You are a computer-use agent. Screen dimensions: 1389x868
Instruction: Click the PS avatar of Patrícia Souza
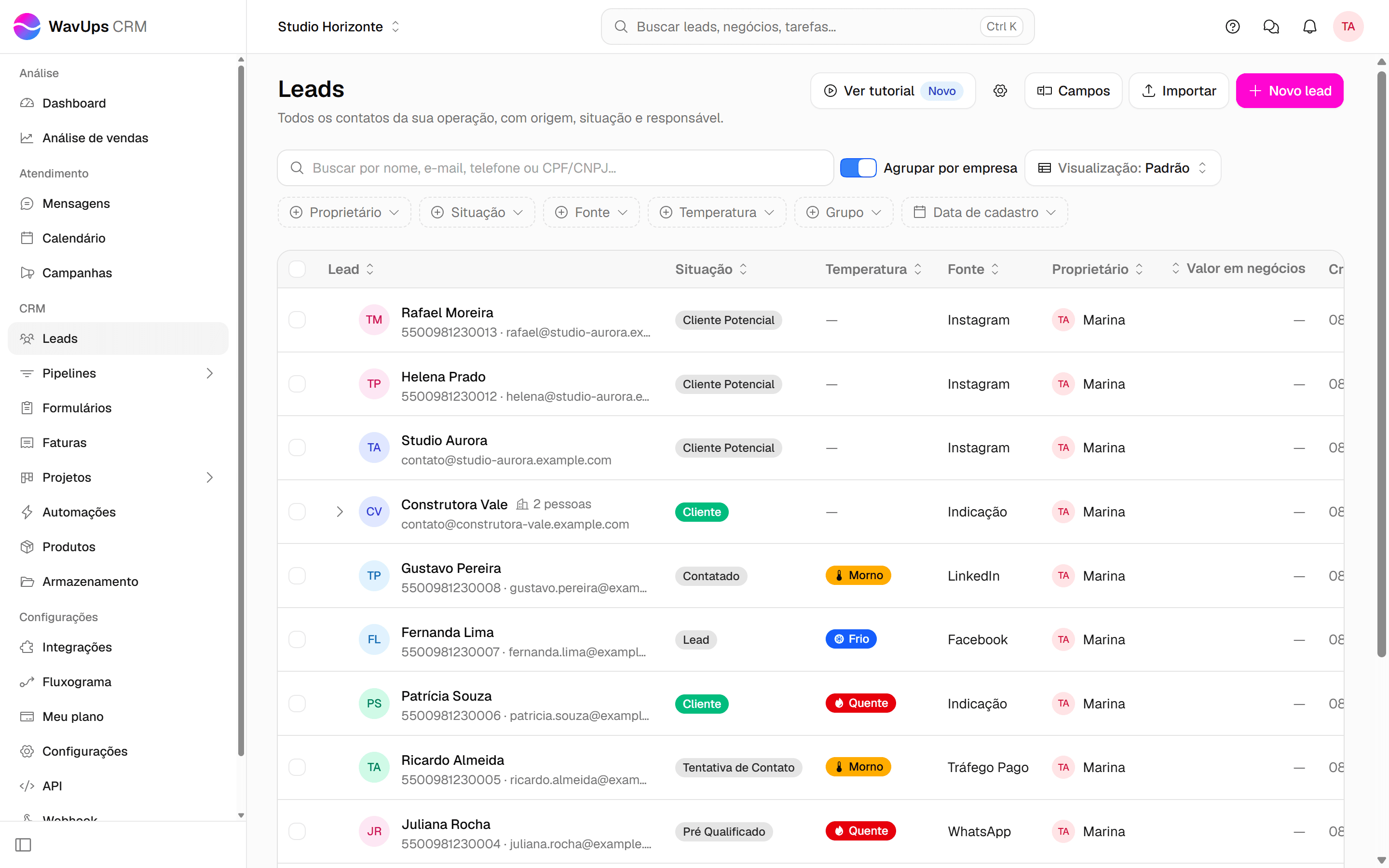[374, 703]
